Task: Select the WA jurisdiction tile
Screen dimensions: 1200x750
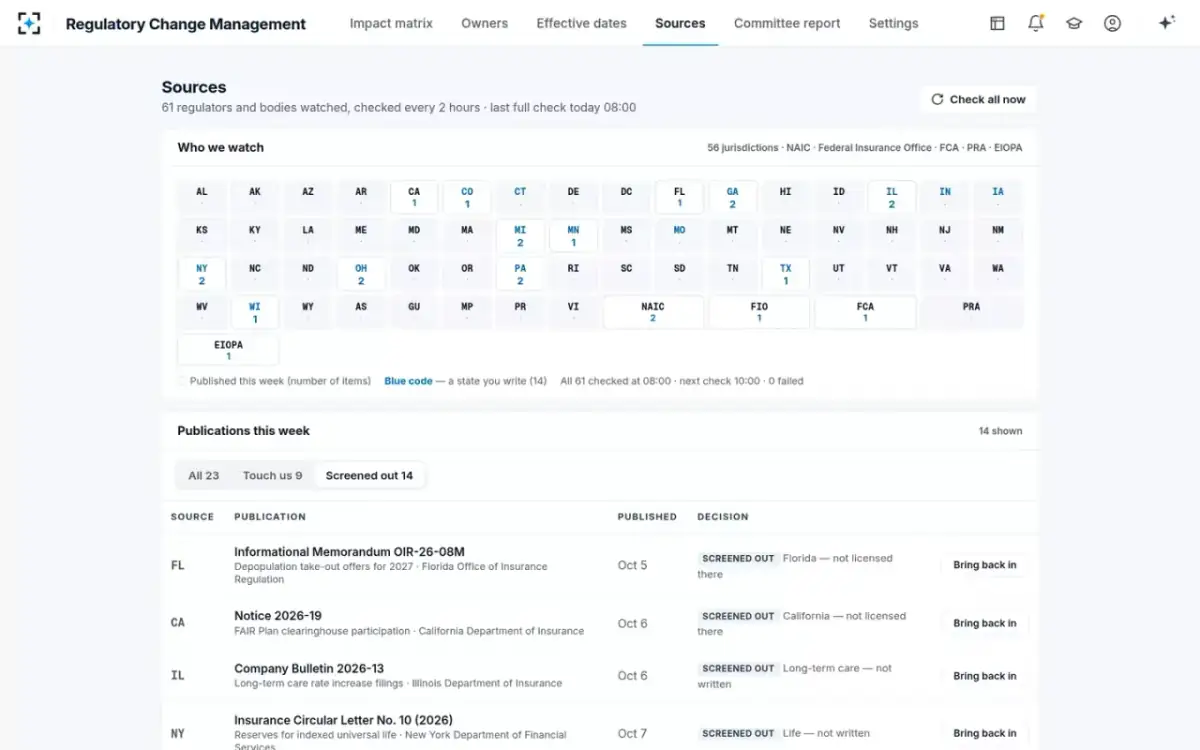Action: click(998, 274)
